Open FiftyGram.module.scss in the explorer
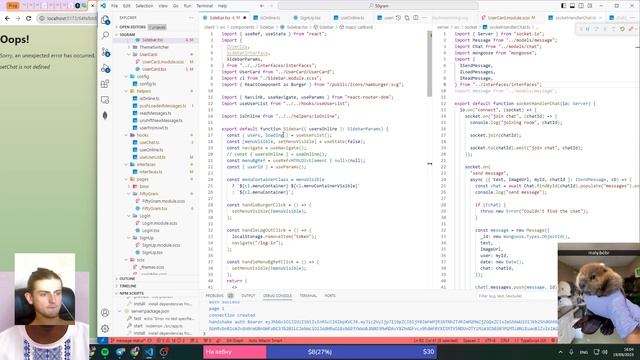The height and width of the screenshot is (360, 640). (x=163, y=202)
